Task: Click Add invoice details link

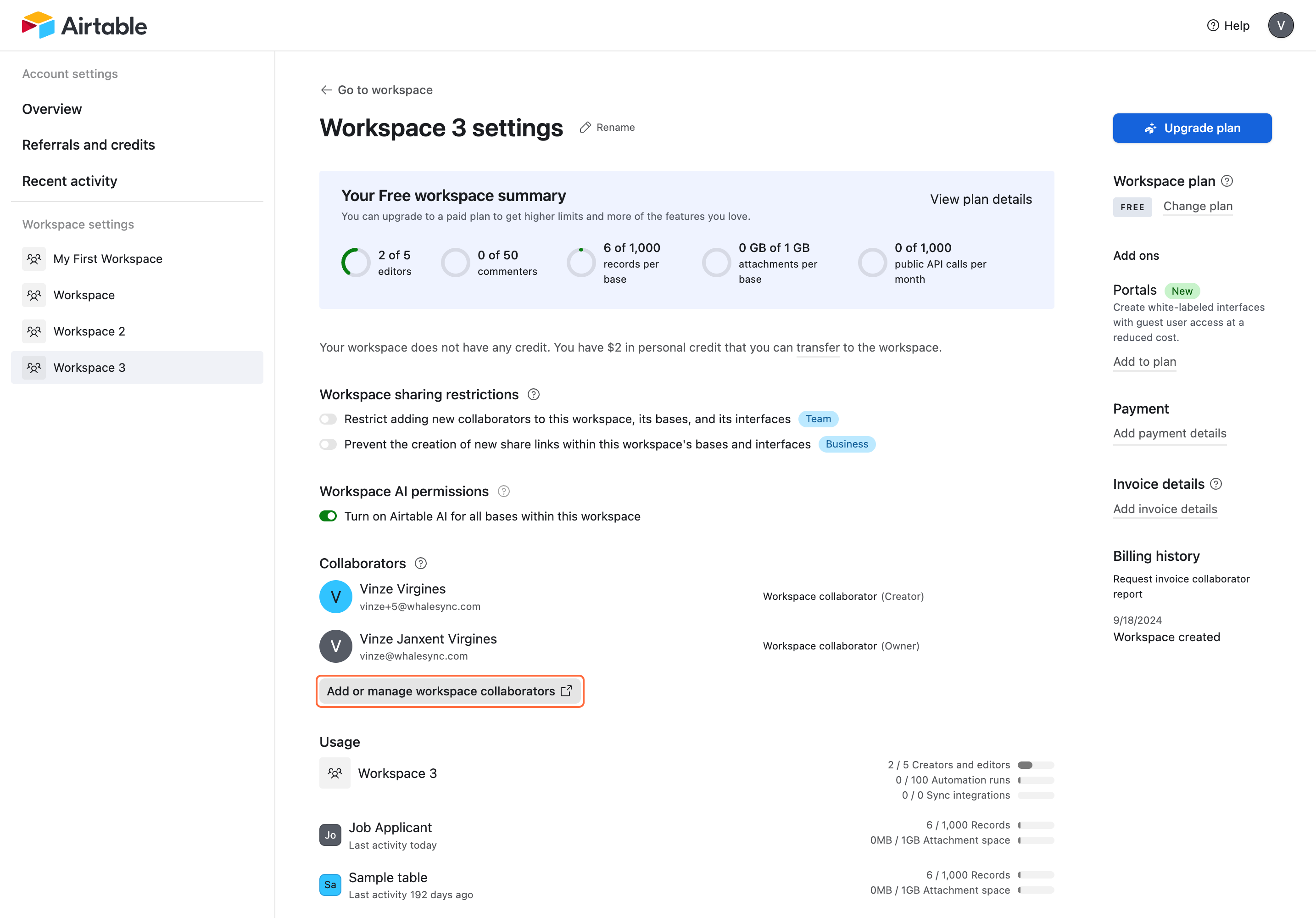Action: click(x=1165, y=509)
